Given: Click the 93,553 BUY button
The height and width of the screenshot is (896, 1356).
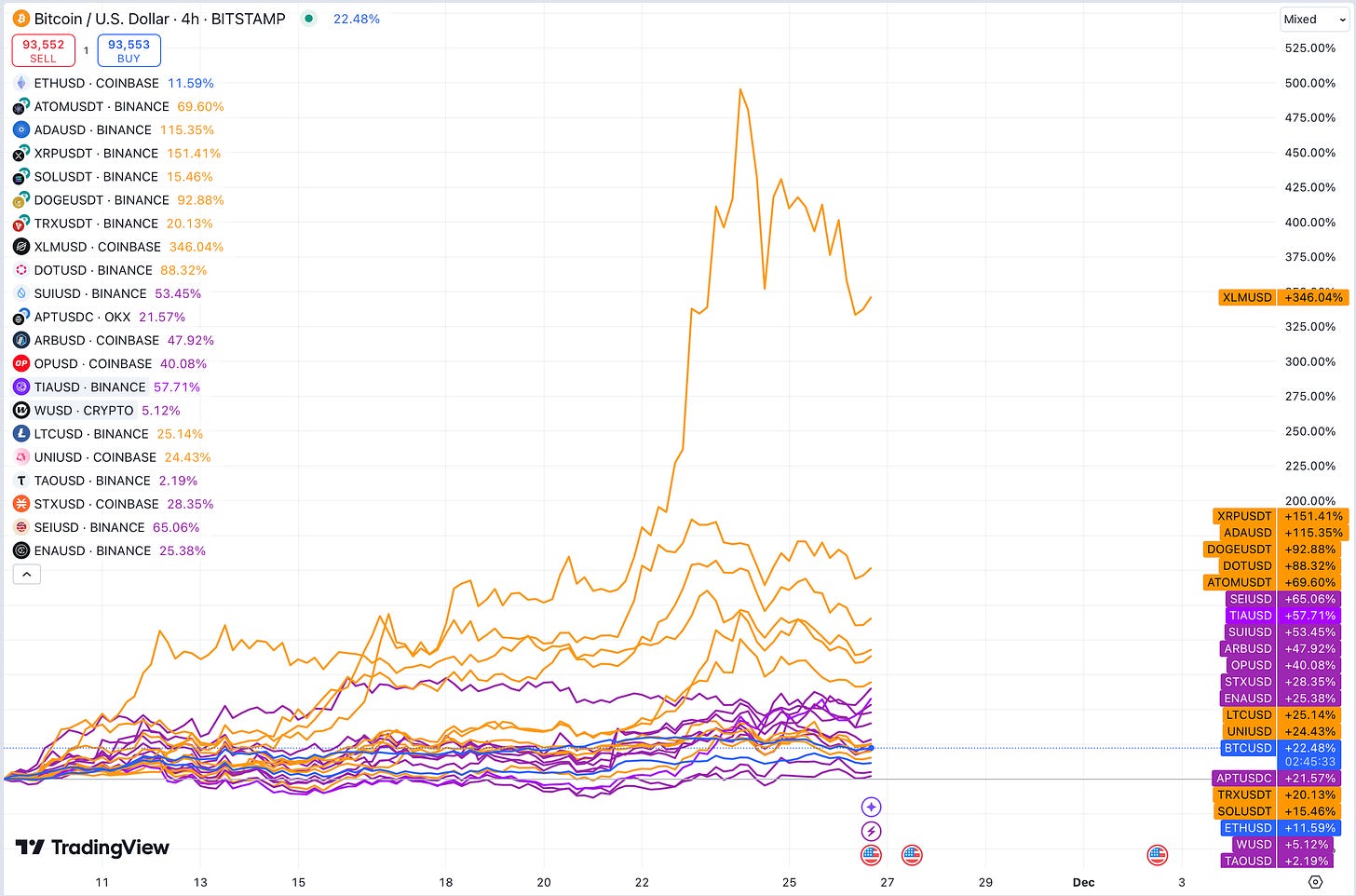Looking at the screenshot, I should point(129,50).
